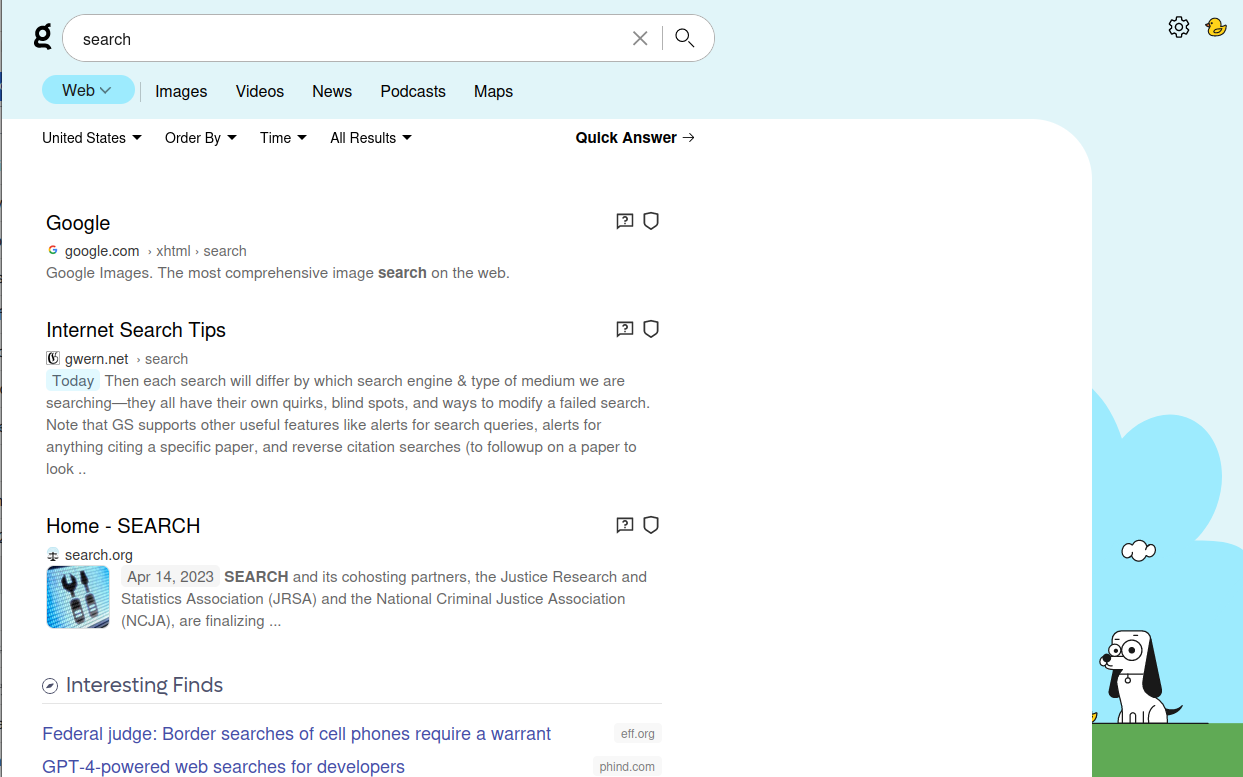
Task: Click the phind.com source tag
Action: click(x=627, y=767)
